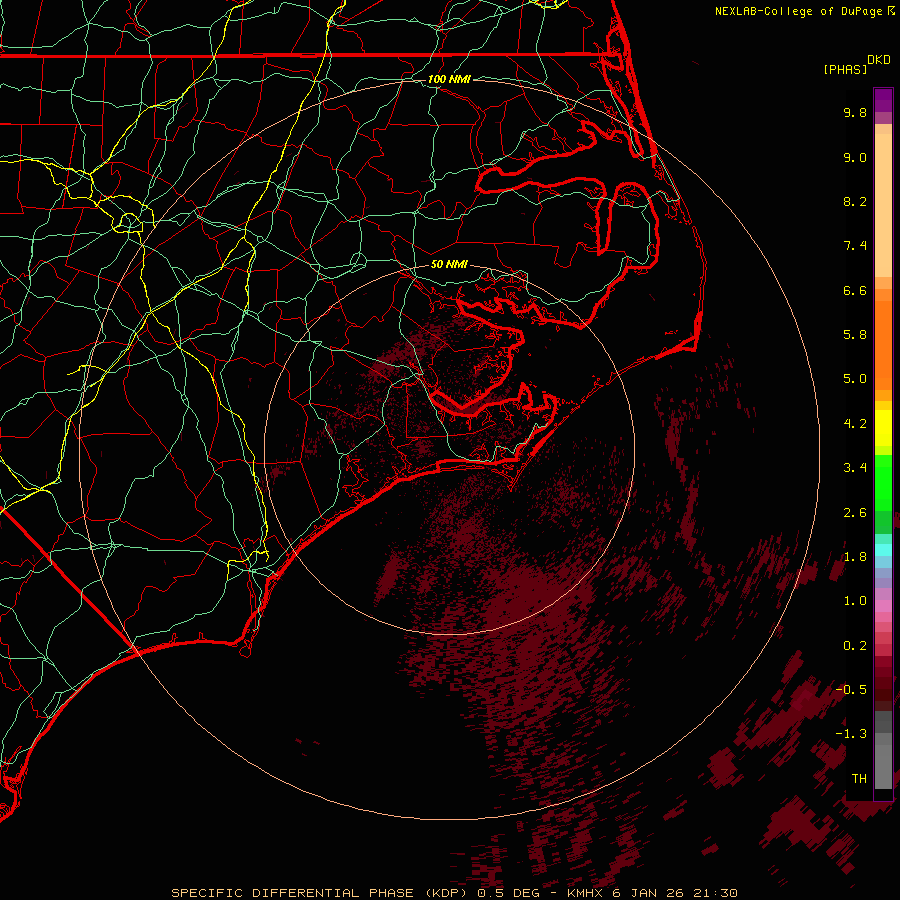Click the 1.0 legend value label
The image size is (900, 900).
(855, 601)
